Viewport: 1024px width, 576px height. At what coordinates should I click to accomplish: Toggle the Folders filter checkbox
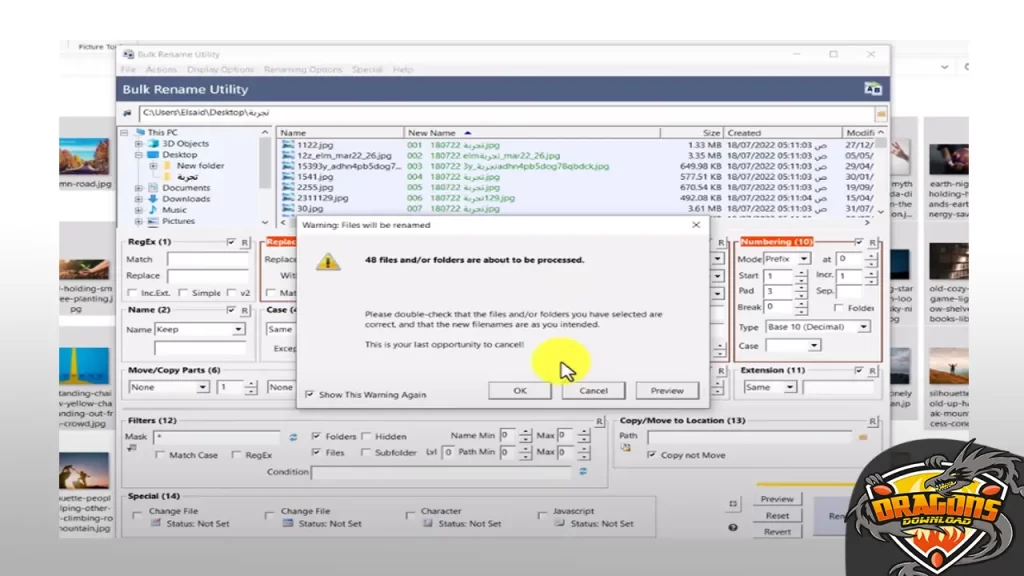[317, 437]
